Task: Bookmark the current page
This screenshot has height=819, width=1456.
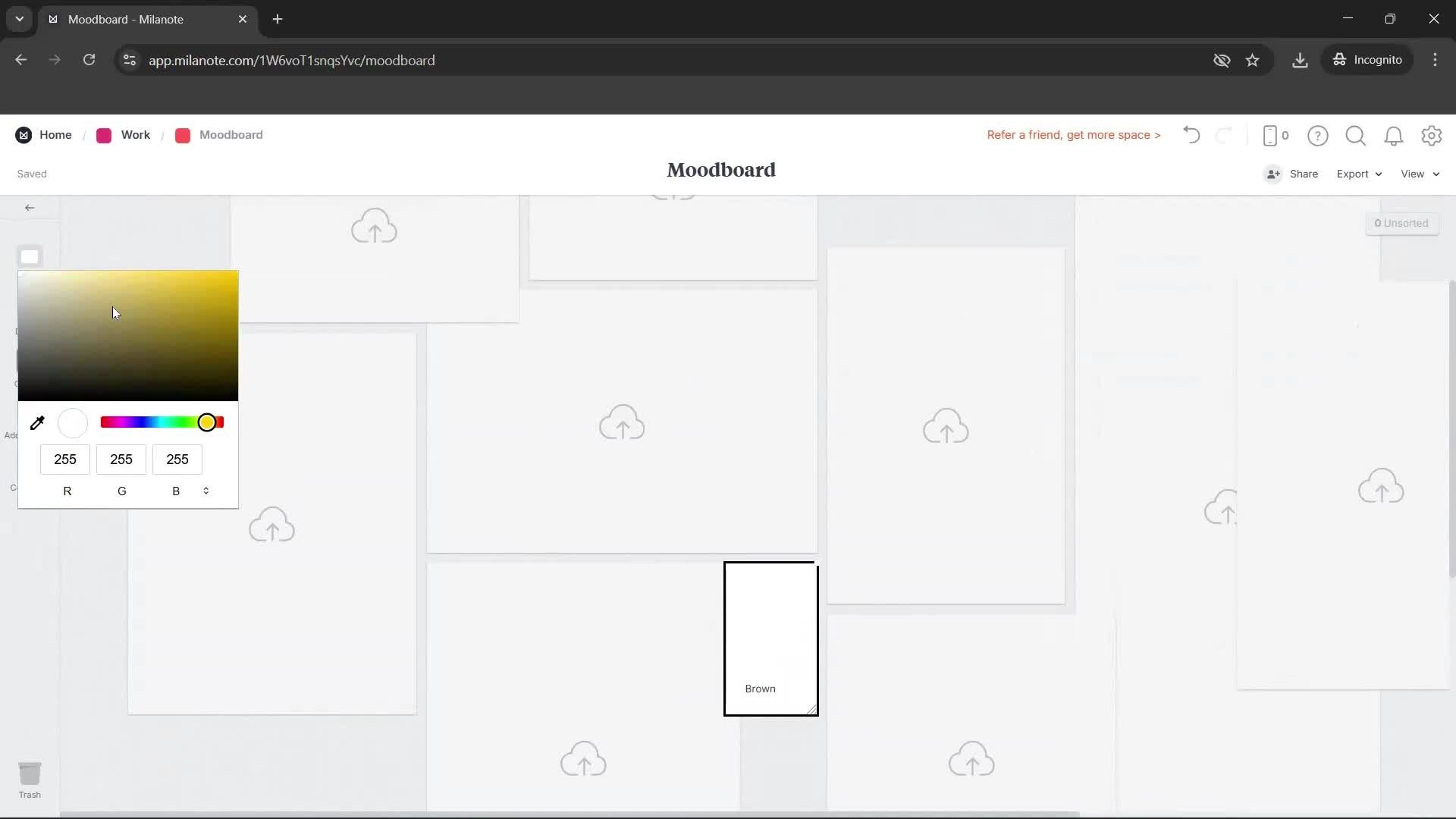Action: point(1254,60)
